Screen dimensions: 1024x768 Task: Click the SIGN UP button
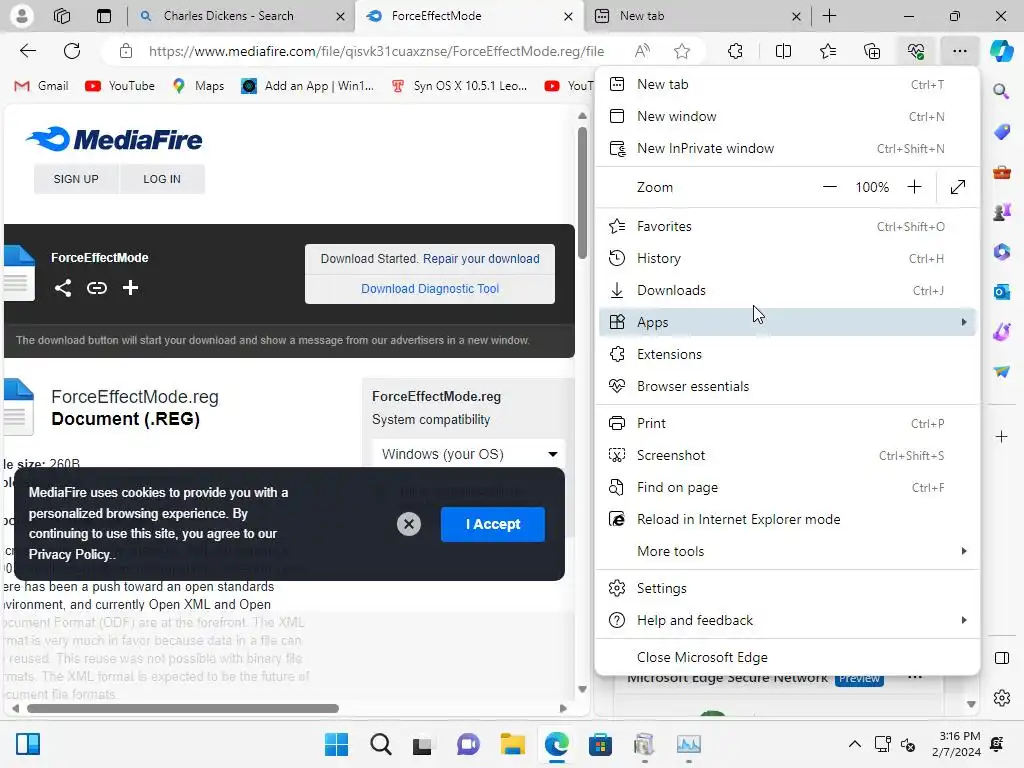(x=76, y=179)
